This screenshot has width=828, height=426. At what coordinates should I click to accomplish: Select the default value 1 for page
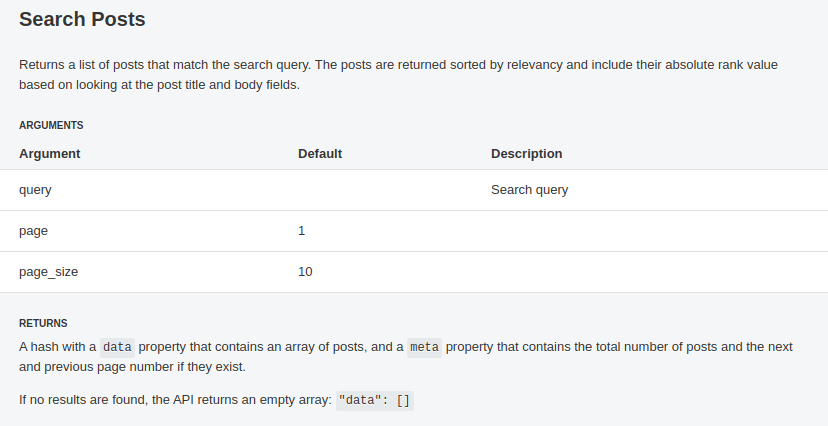302,231
